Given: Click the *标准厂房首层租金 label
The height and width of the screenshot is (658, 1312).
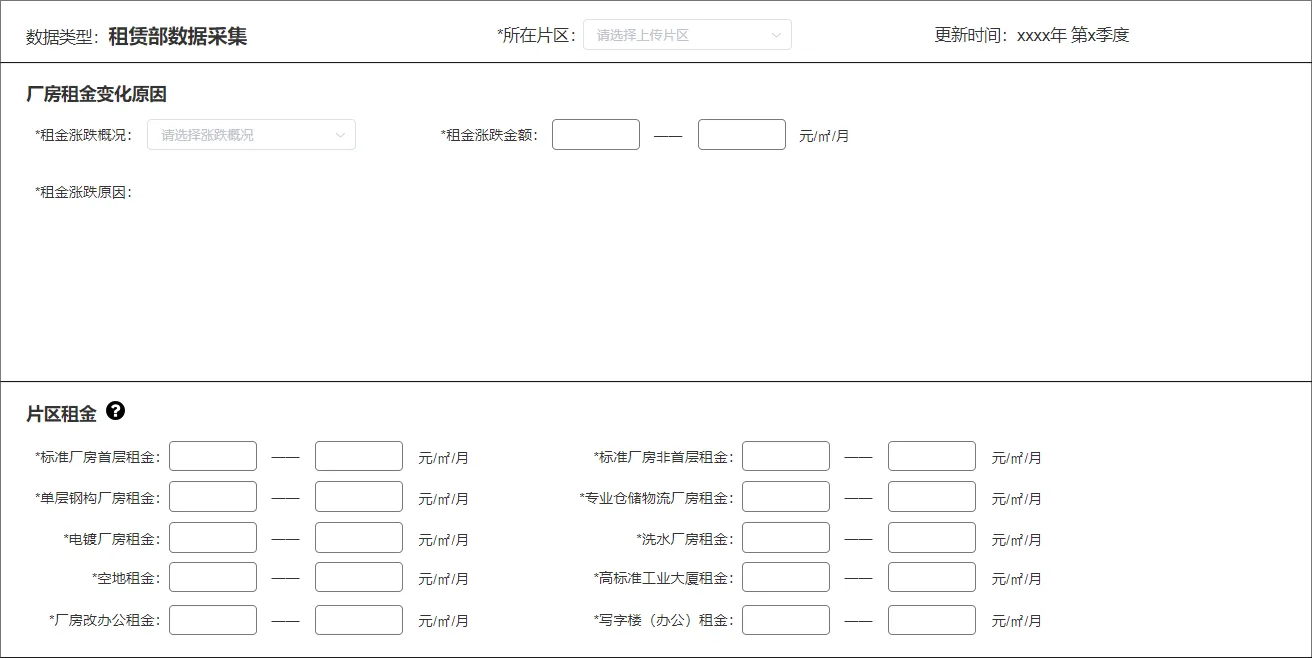Looking at the screenshot, I should (x=98, y=457).
